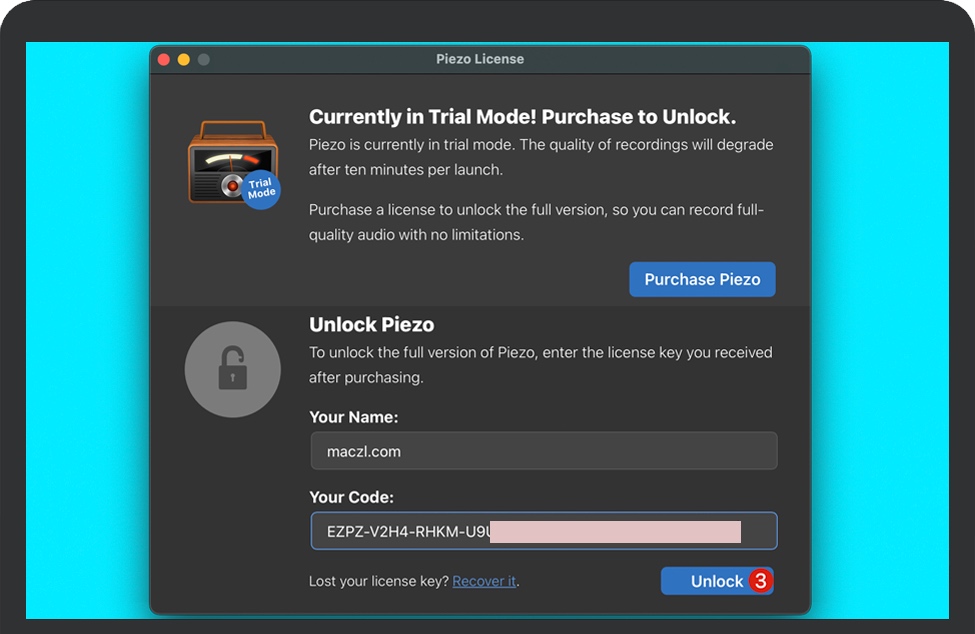The image size is (975, 634).
Task: Click the 'Your Name:' label
Action: (354, 417)
